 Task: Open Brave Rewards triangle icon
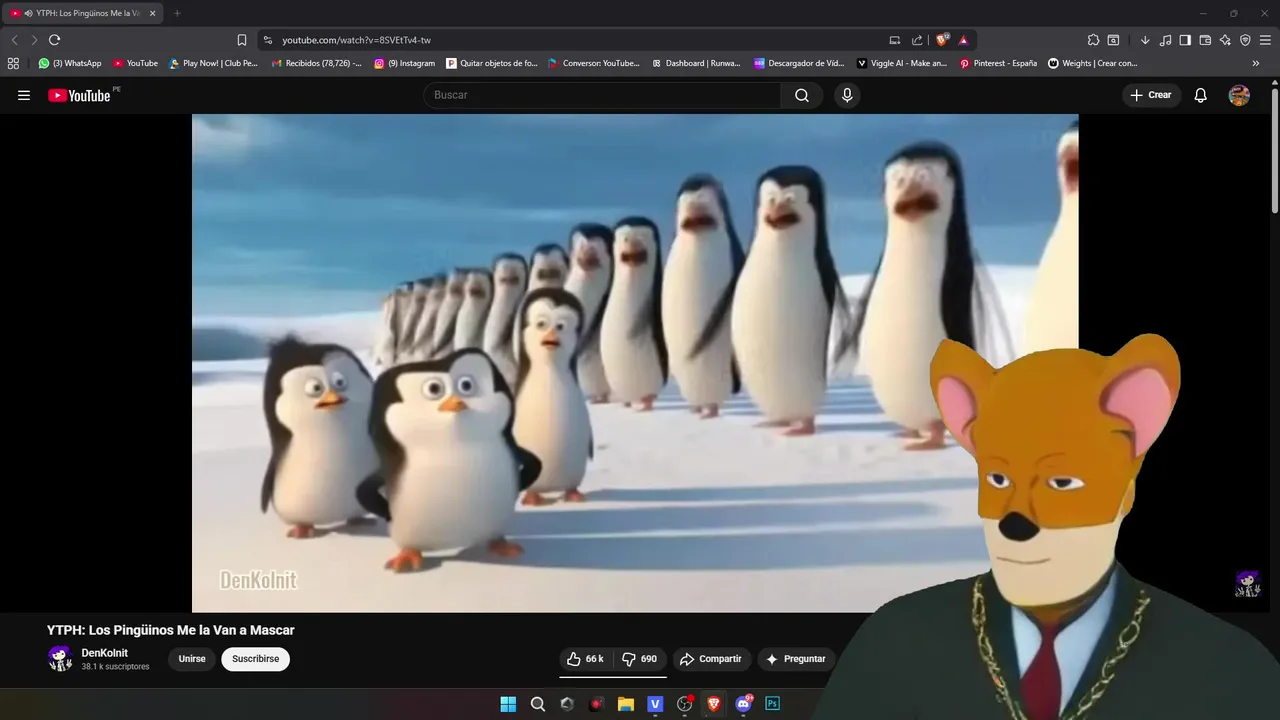(x=963, y=40)
